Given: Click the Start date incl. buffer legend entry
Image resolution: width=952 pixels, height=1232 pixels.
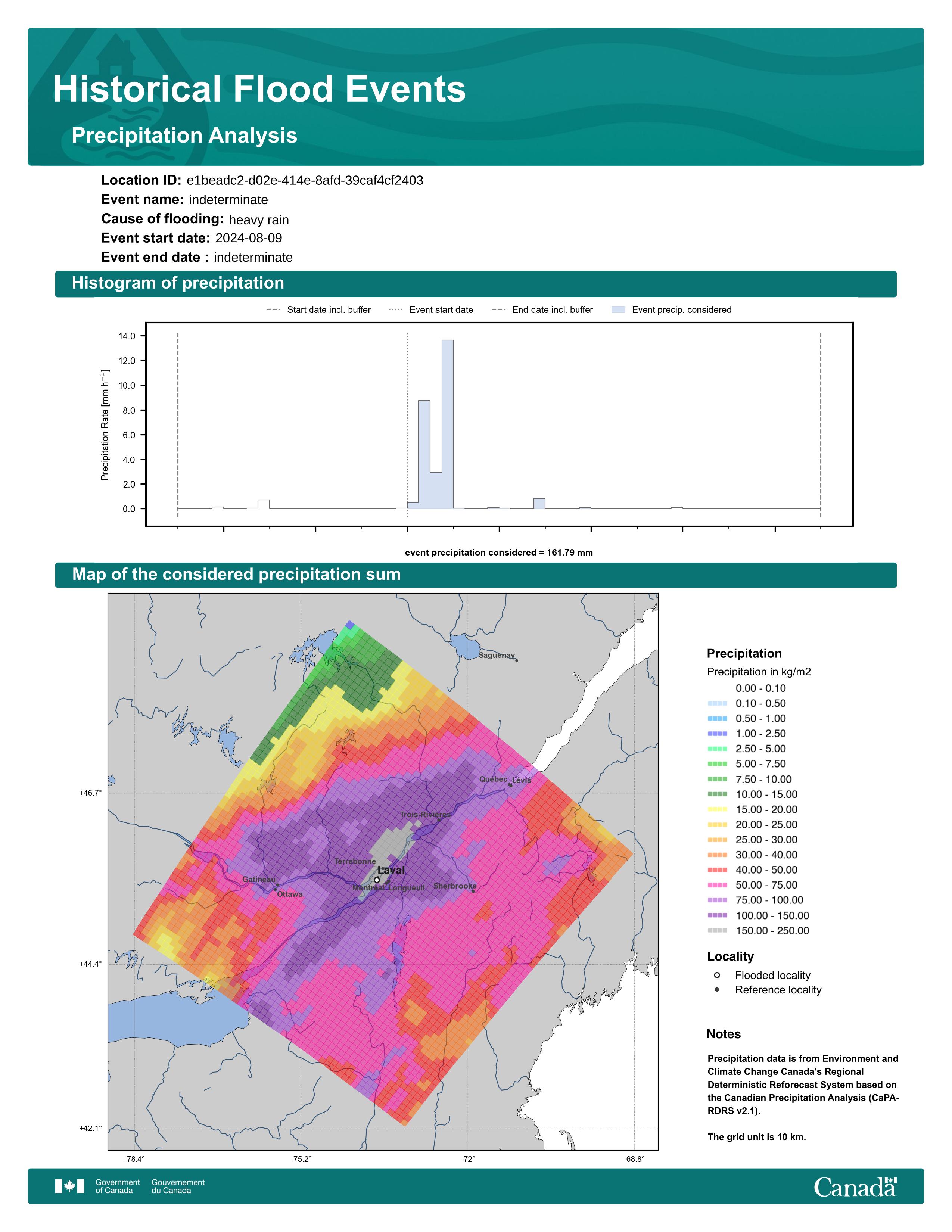Looking at the screenshot, I should tap(319, 310).
